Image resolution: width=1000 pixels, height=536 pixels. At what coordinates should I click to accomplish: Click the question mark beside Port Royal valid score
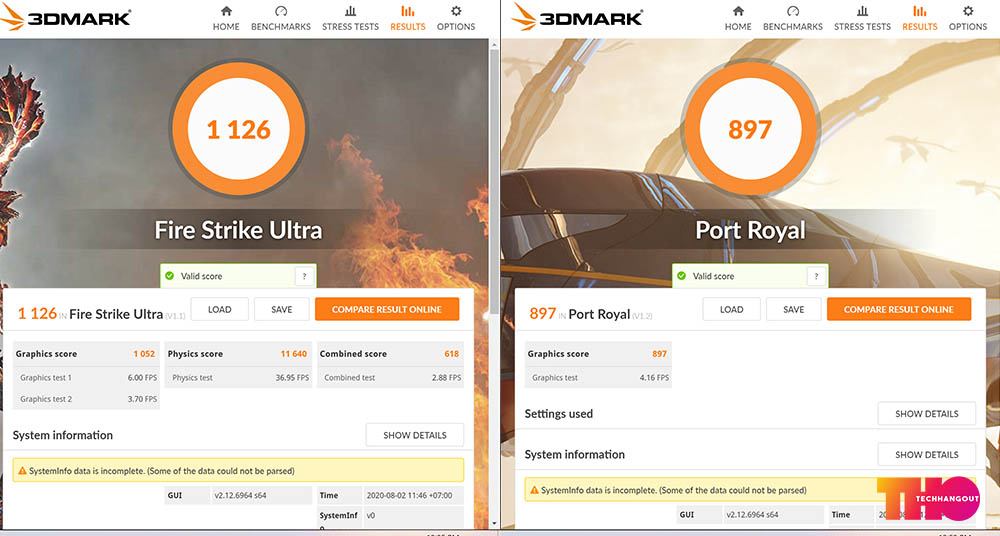[817, 276]
